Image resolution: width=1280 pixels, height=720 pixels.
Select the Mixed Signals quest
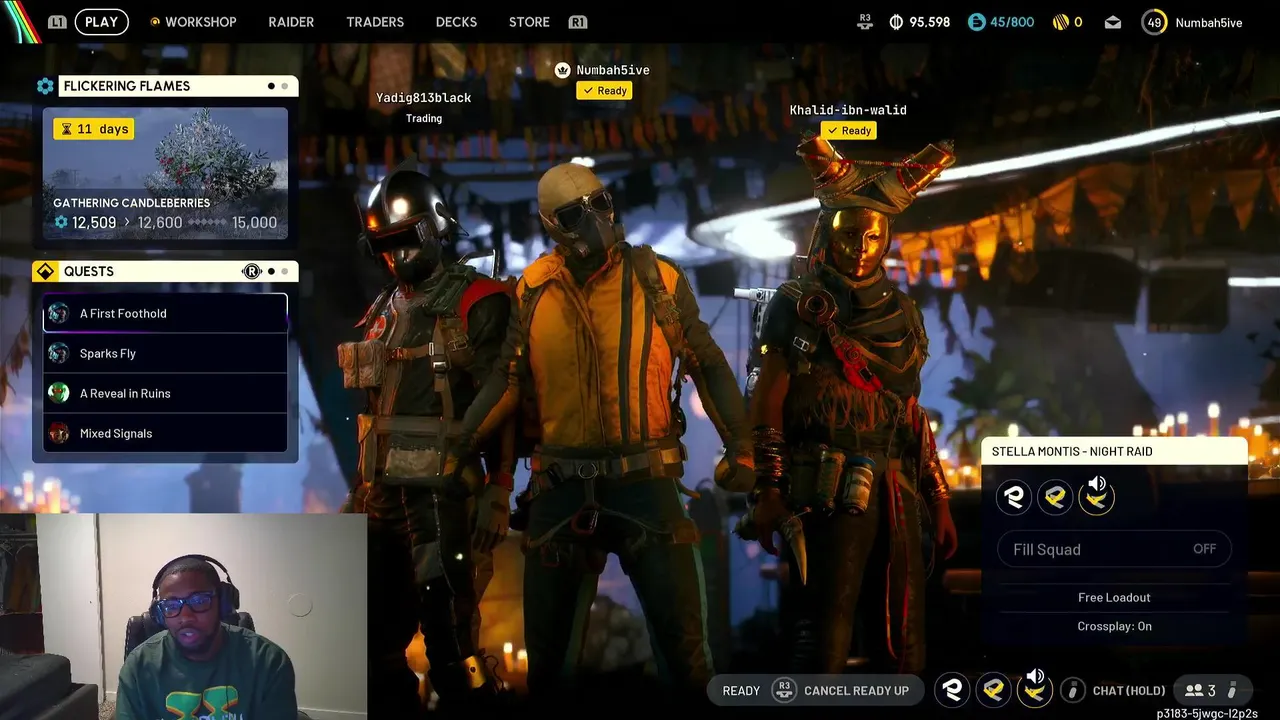(x=165, y=433)
